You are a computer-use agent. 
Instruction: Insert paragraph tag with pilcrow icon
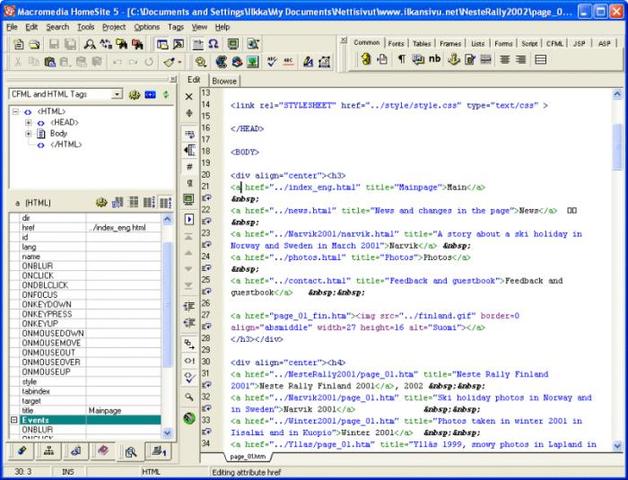pyautogui.click(x=401, y=60)
